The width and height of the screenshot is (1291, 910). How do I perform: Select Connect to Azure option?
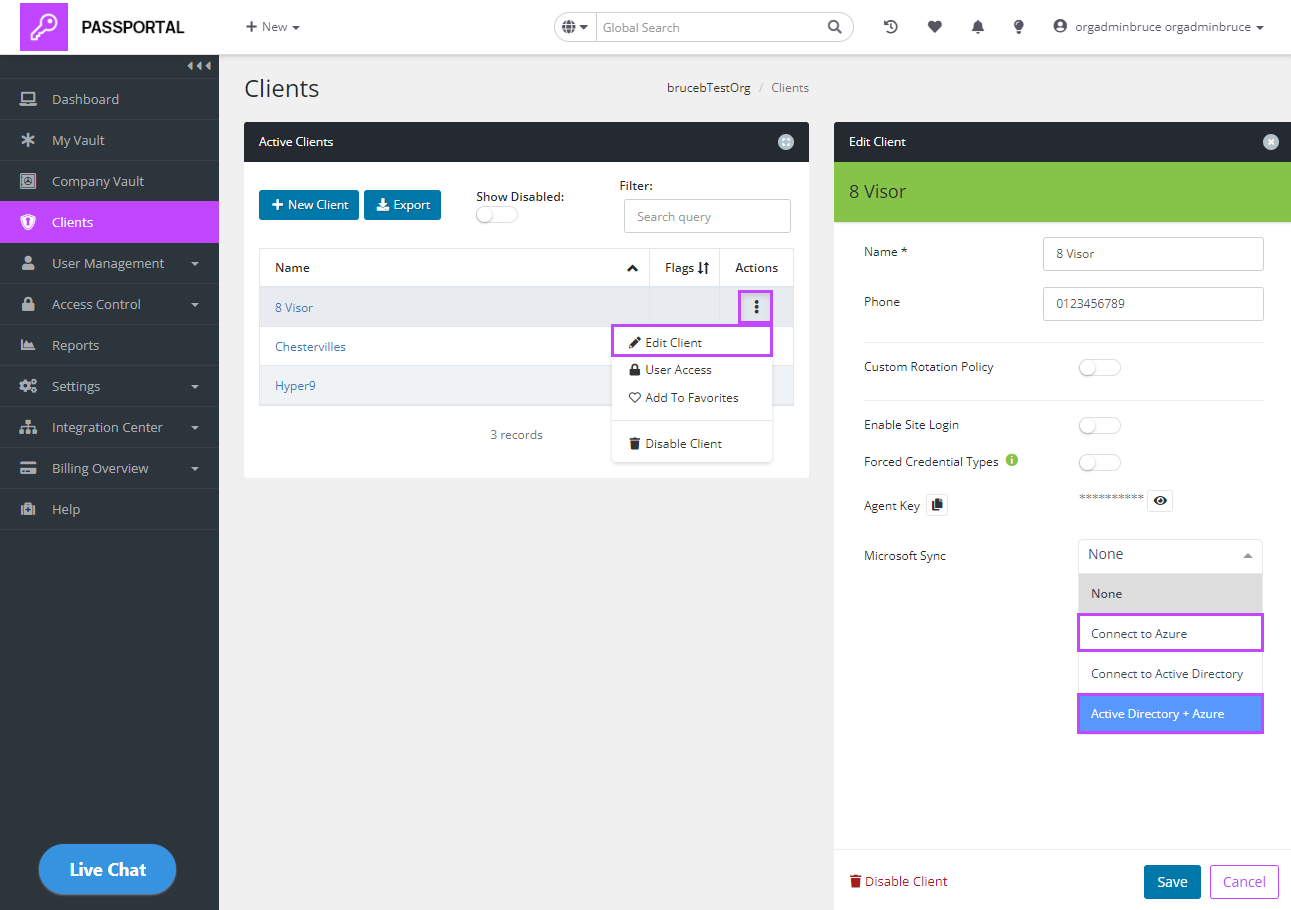point(1170,633)
